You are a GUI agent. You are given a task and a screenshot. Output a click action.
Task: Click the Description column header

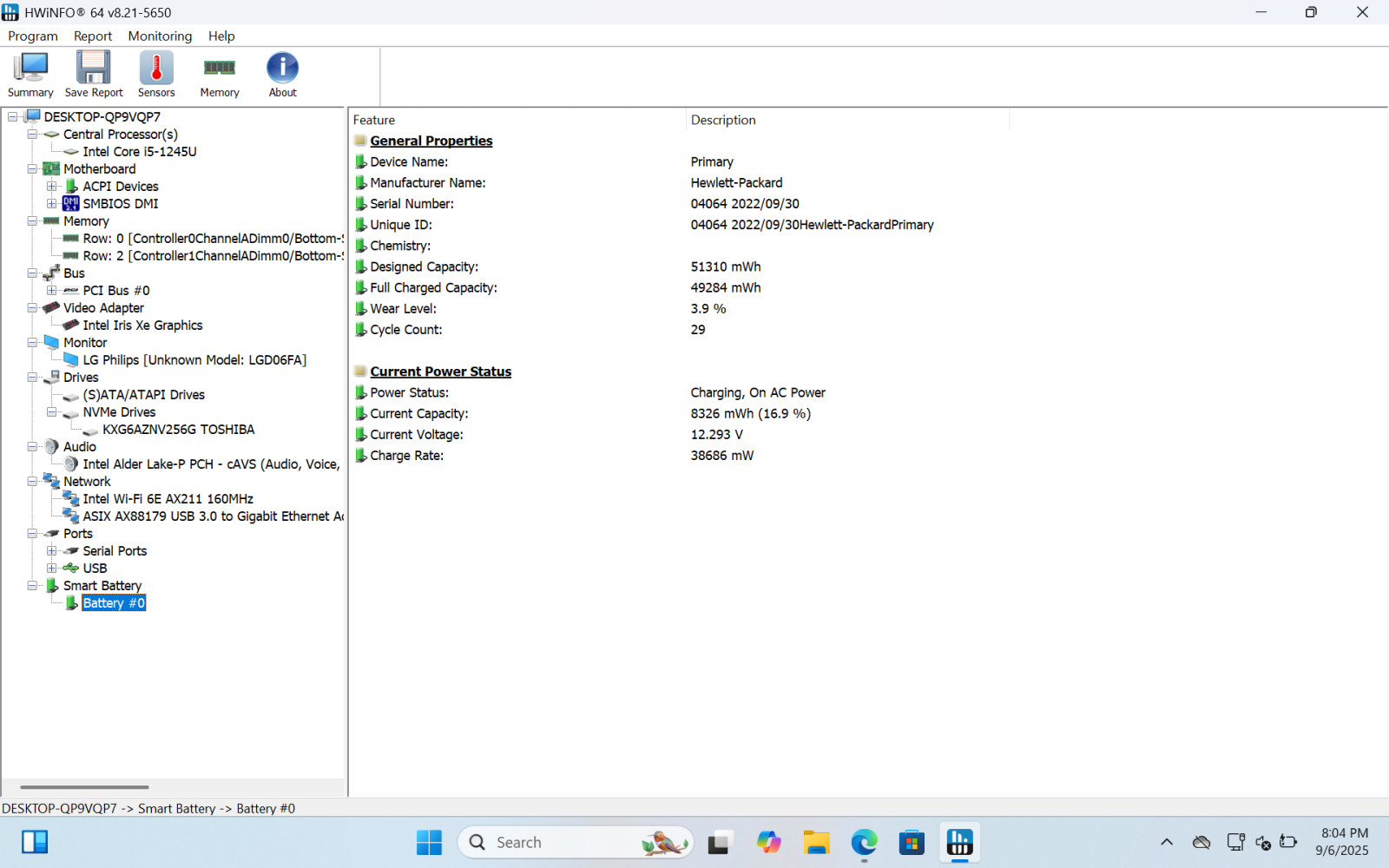coord(847,120)
